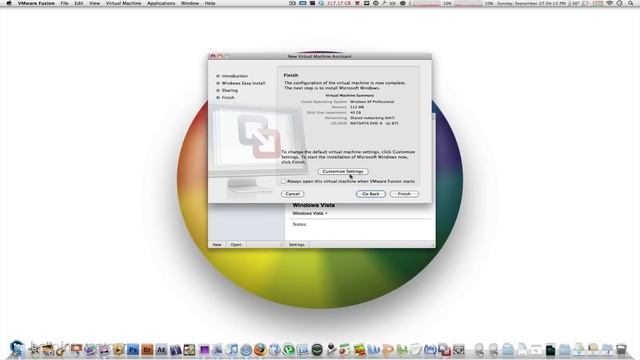640x360 pixels.
Task: Click the Customize Settings button
Action: point(343,171)
